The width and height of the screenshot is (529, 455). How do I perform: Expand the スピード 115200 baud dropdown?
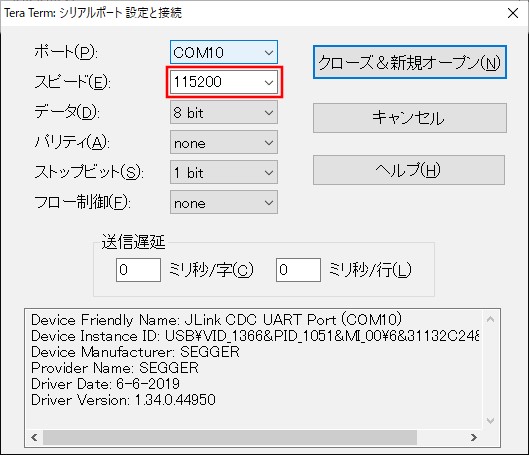point(224,82)
